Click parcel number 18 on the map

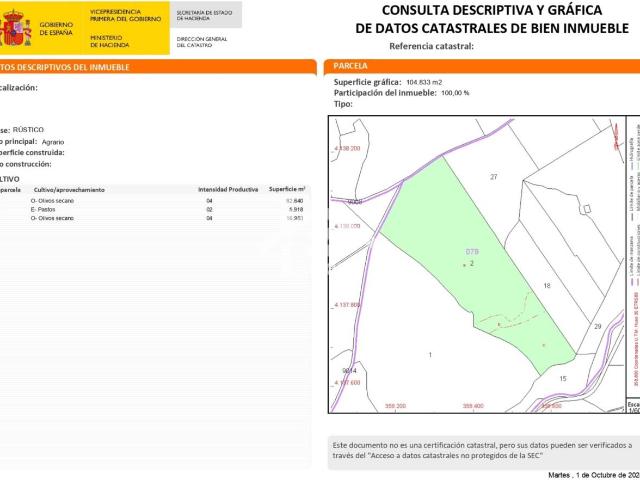(x=547, y=286)
